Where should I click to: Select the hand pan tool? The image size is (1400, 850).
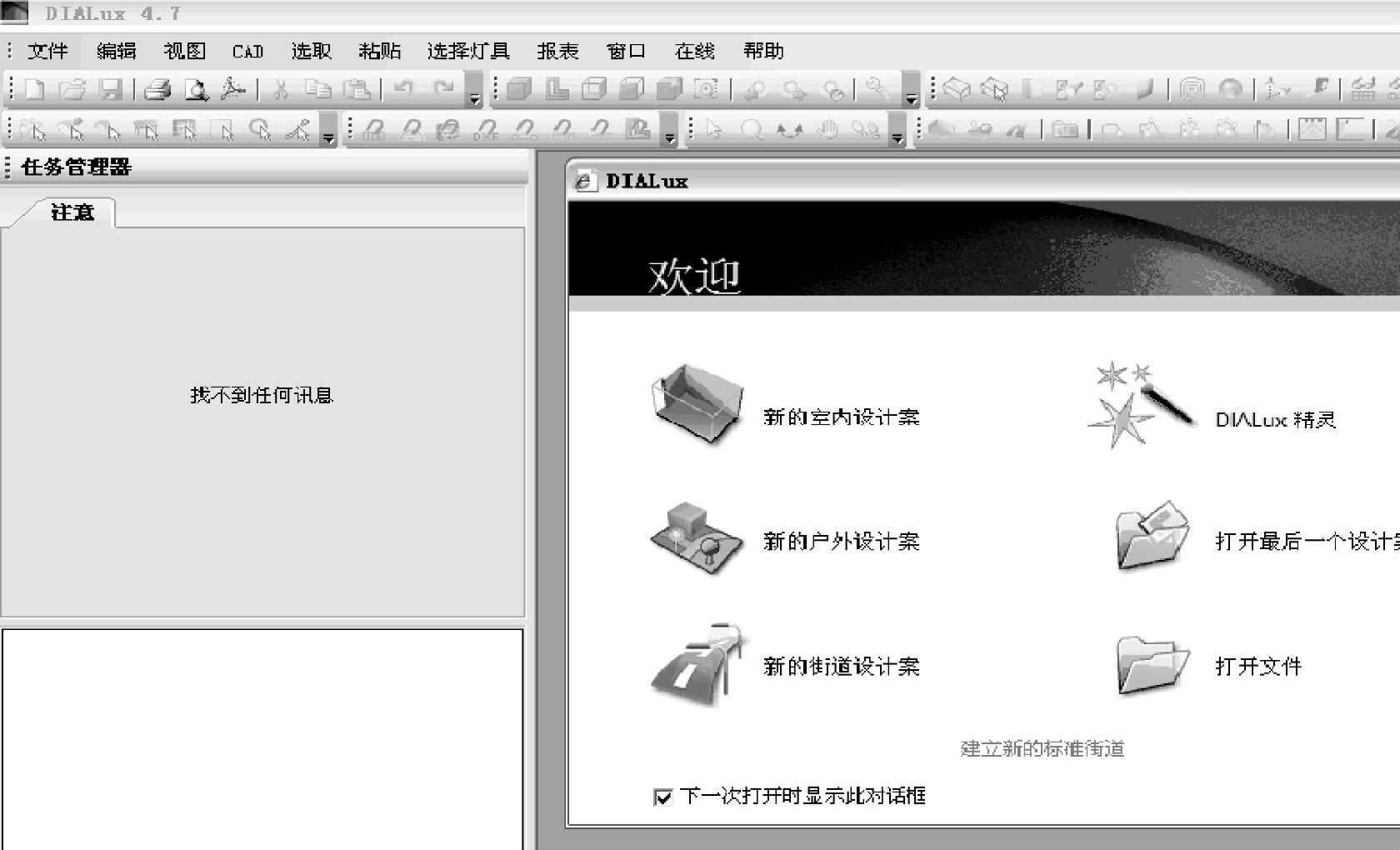point(827,130)
